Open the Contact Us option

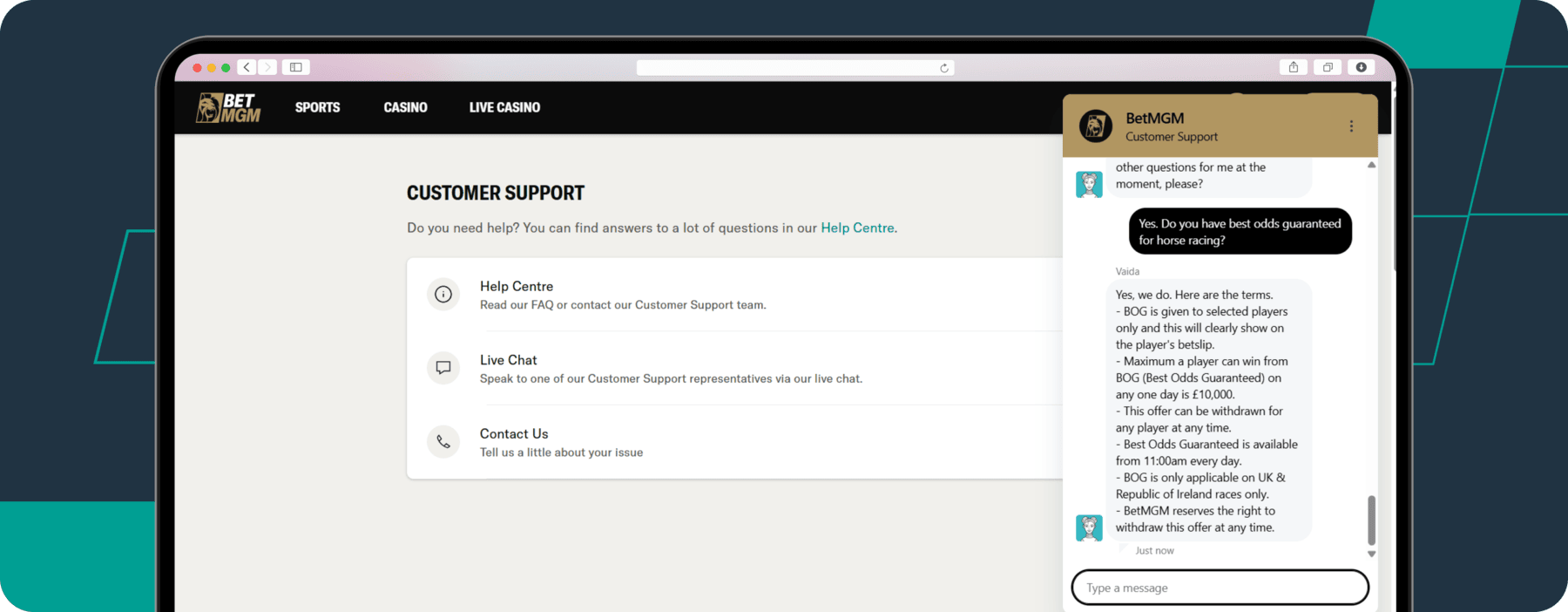pyautogui.click(x=514, y=433)
